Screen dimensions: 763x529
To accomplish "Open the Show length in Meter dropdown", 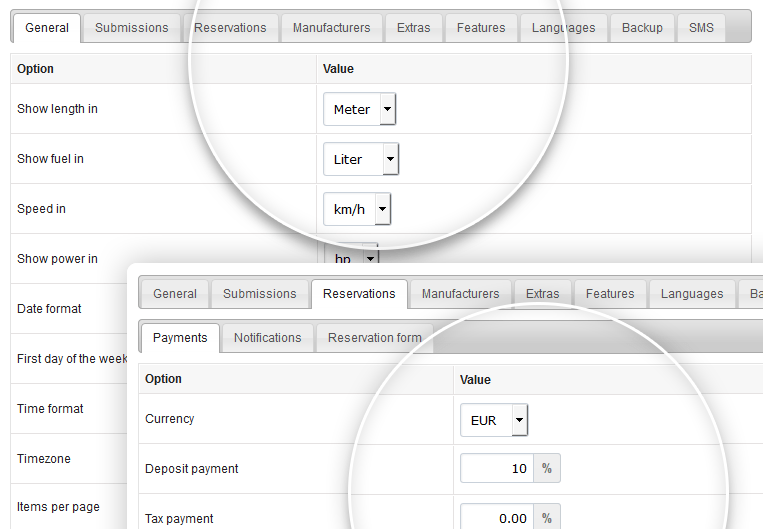I will (x=360, y=109).
